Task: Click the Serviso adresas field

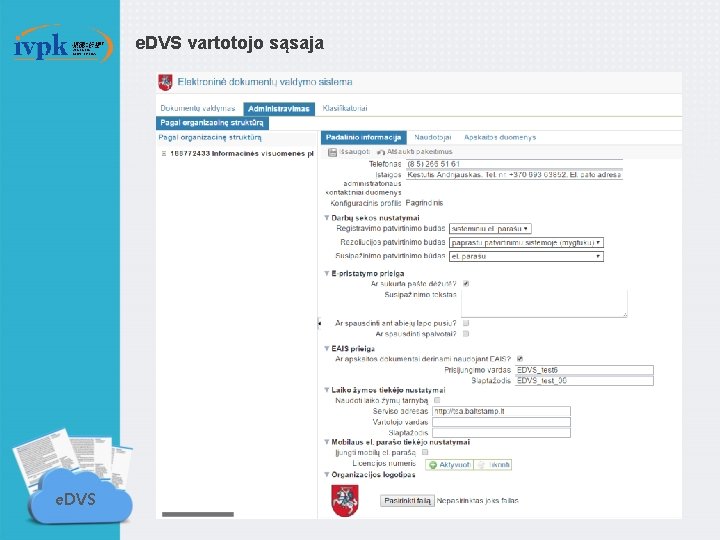Action: [501, 411]
